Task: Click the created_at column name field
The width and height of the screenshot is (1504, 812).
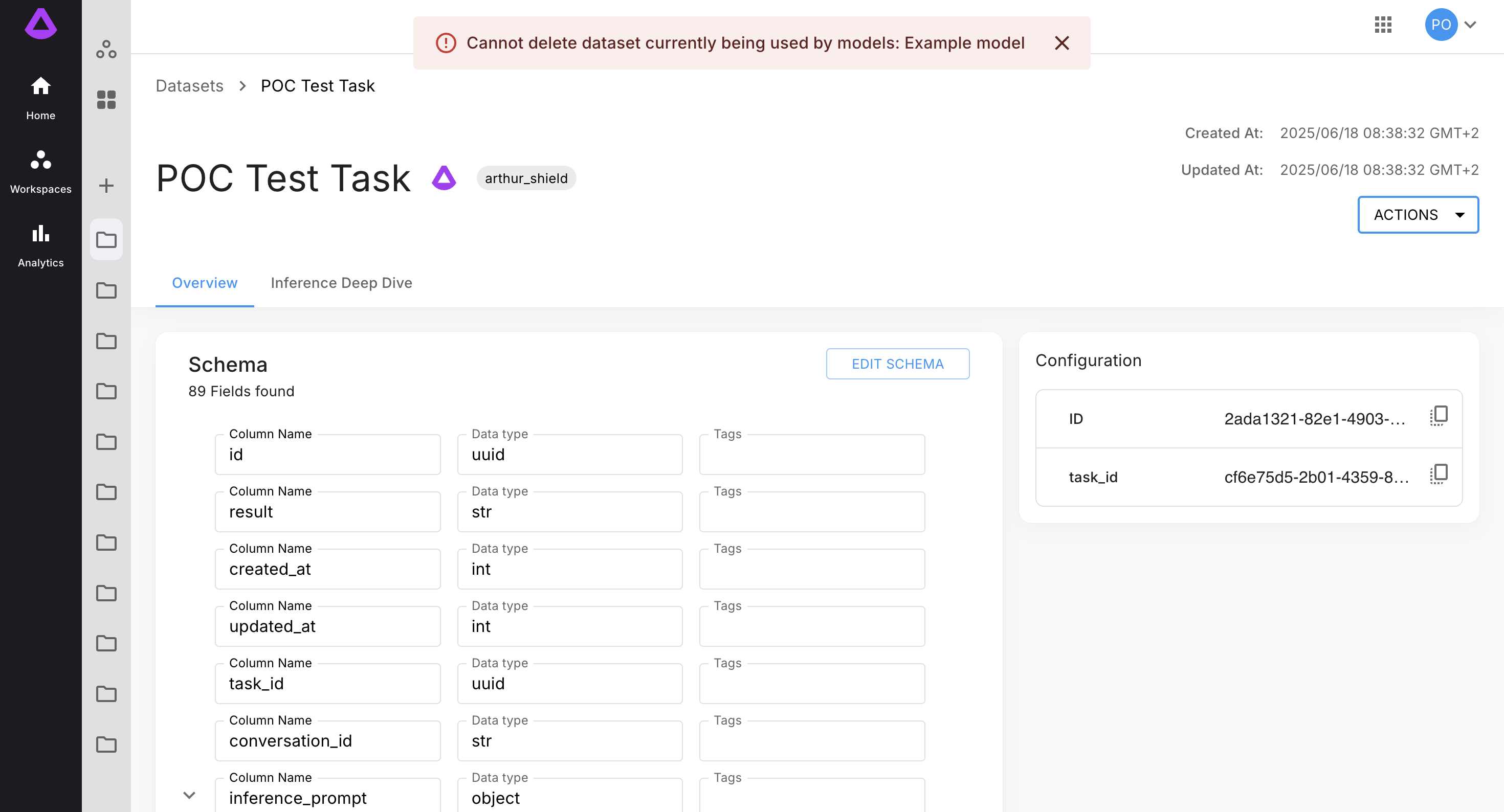Action: click(x=327, y=569)
